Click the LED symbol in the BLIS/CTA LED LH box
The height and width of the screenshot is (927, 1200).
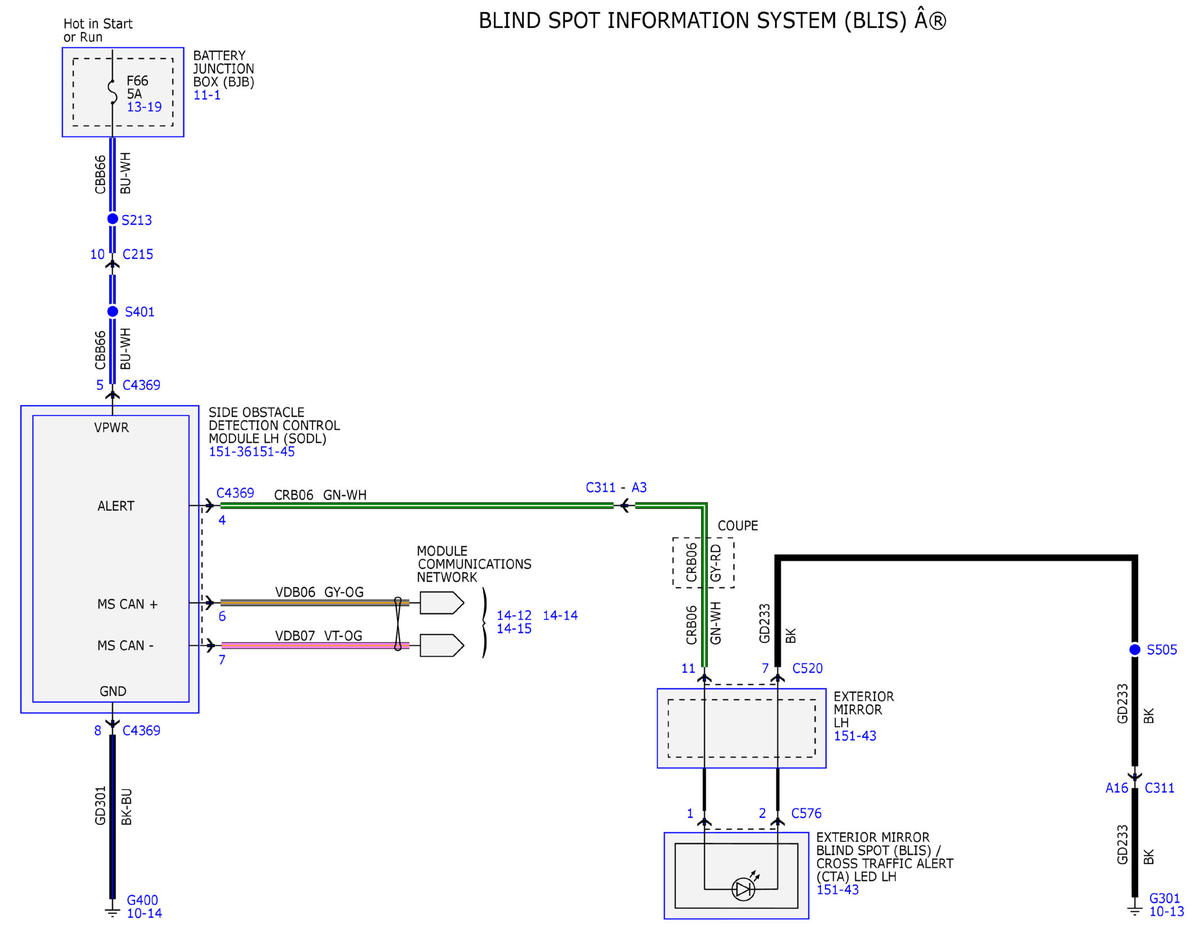(744, 889)
